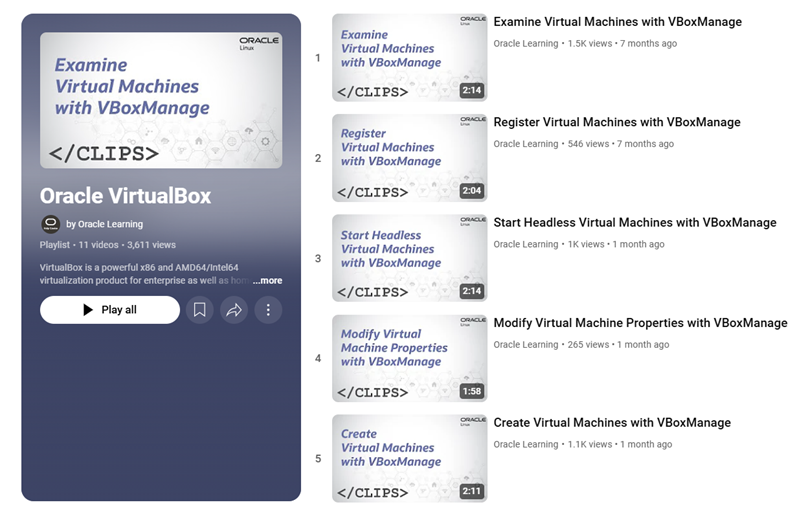Click '1.1K views • 1 month ago' text
This screenshot has width=797, height=509.
pos(620,444)
